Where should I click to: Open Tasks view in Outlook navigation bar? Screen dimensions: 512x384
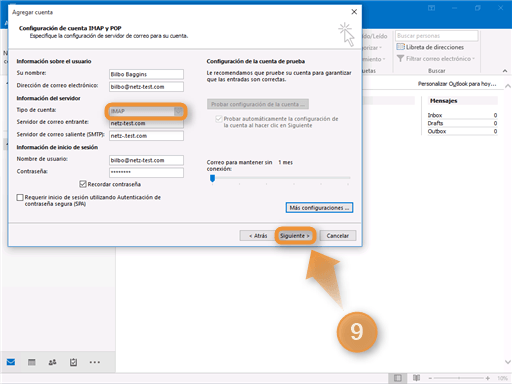[73, 362]
